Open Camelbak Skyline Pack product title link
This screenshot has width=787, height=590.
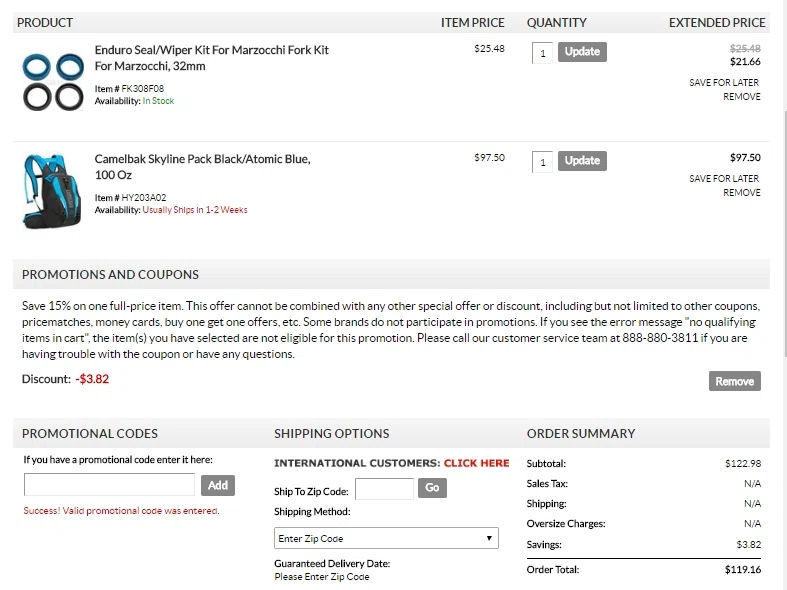tap(202, 167)
